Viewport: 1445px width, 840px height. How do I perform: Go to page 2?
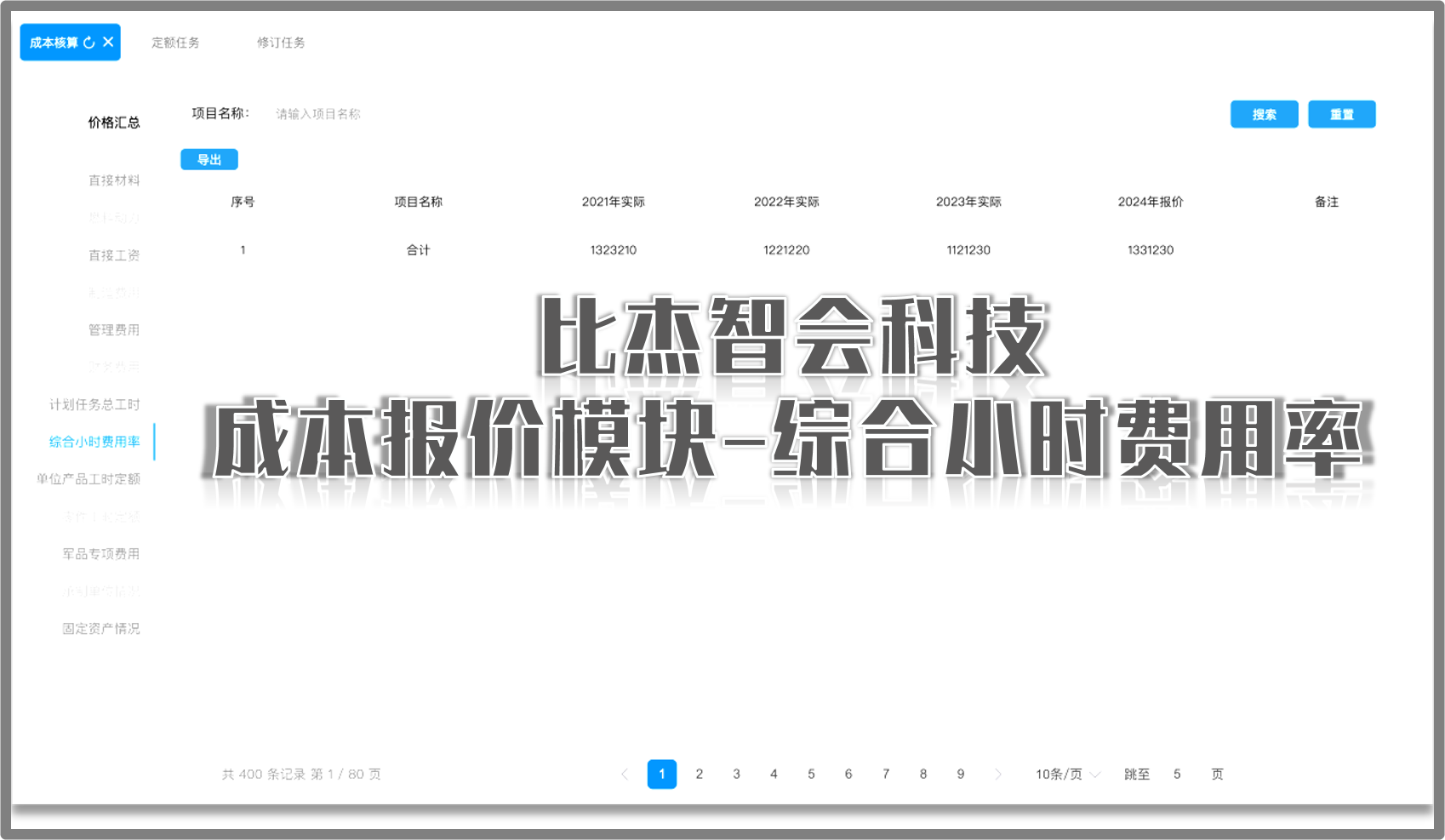point(700,774)
